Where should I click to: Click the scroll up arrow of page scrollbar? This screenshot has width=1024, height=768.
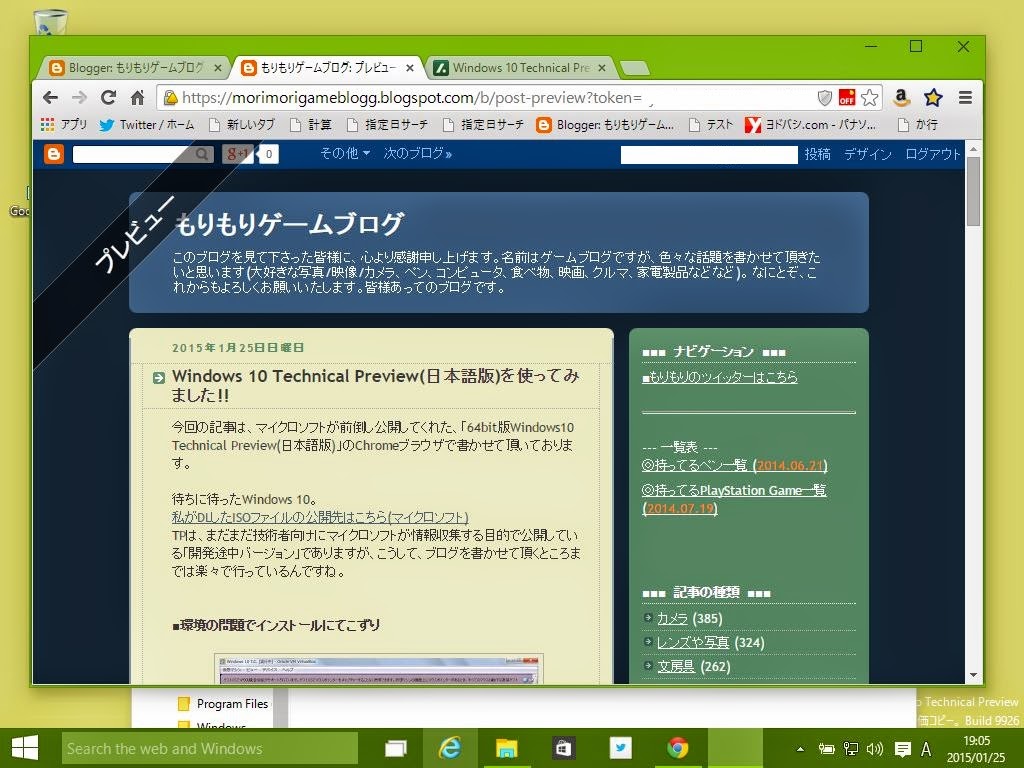(974, 149)
